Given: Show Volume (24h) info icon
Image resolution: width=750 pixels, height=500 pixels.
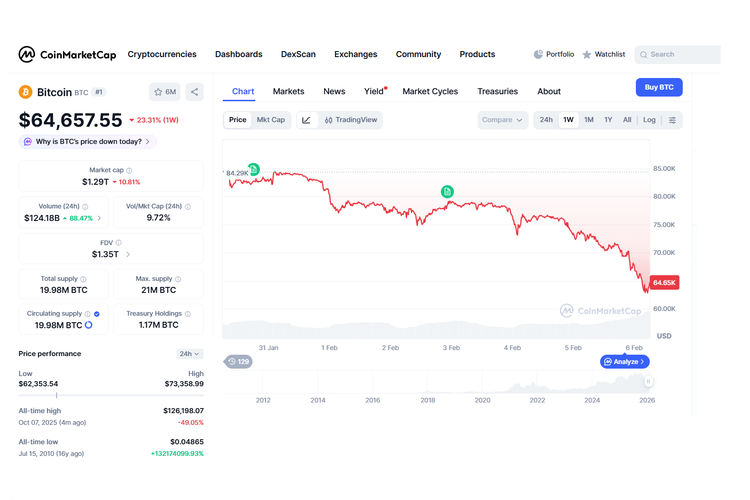Looking at the screenshot, I should click(x=85, y=207).
